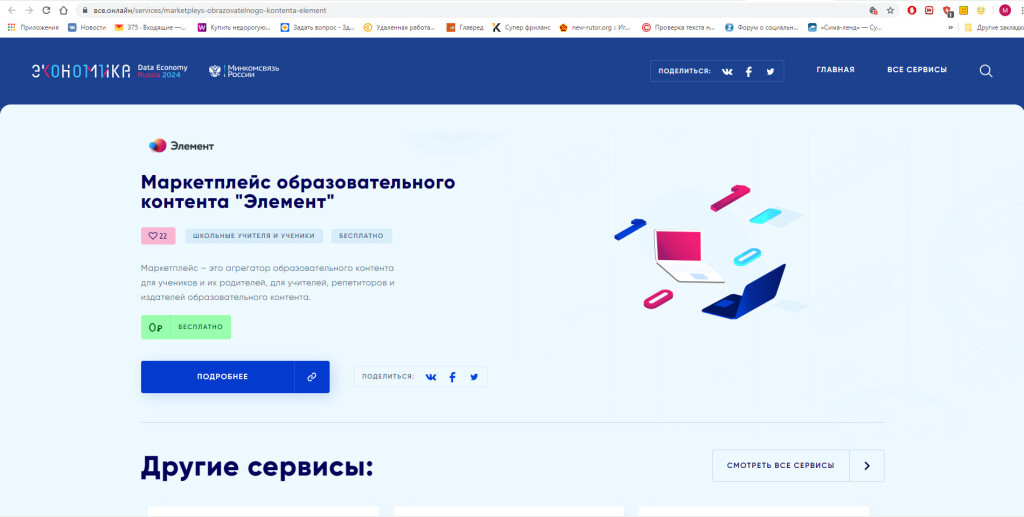The width and height of the screenshot is (1024, 517).
Task: Open the Главред bookmark
Action: pos(465,27)
